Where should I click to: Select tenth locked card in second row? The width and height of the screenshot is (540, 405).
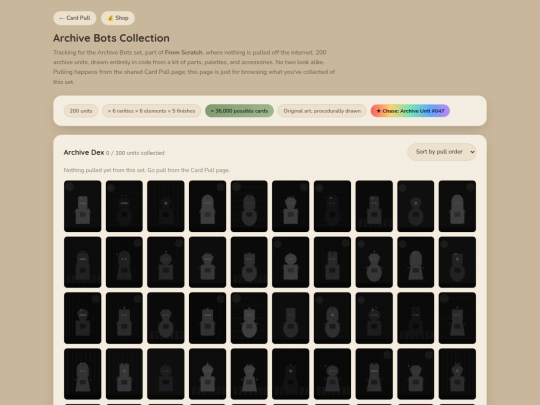(x=457, y=262)
